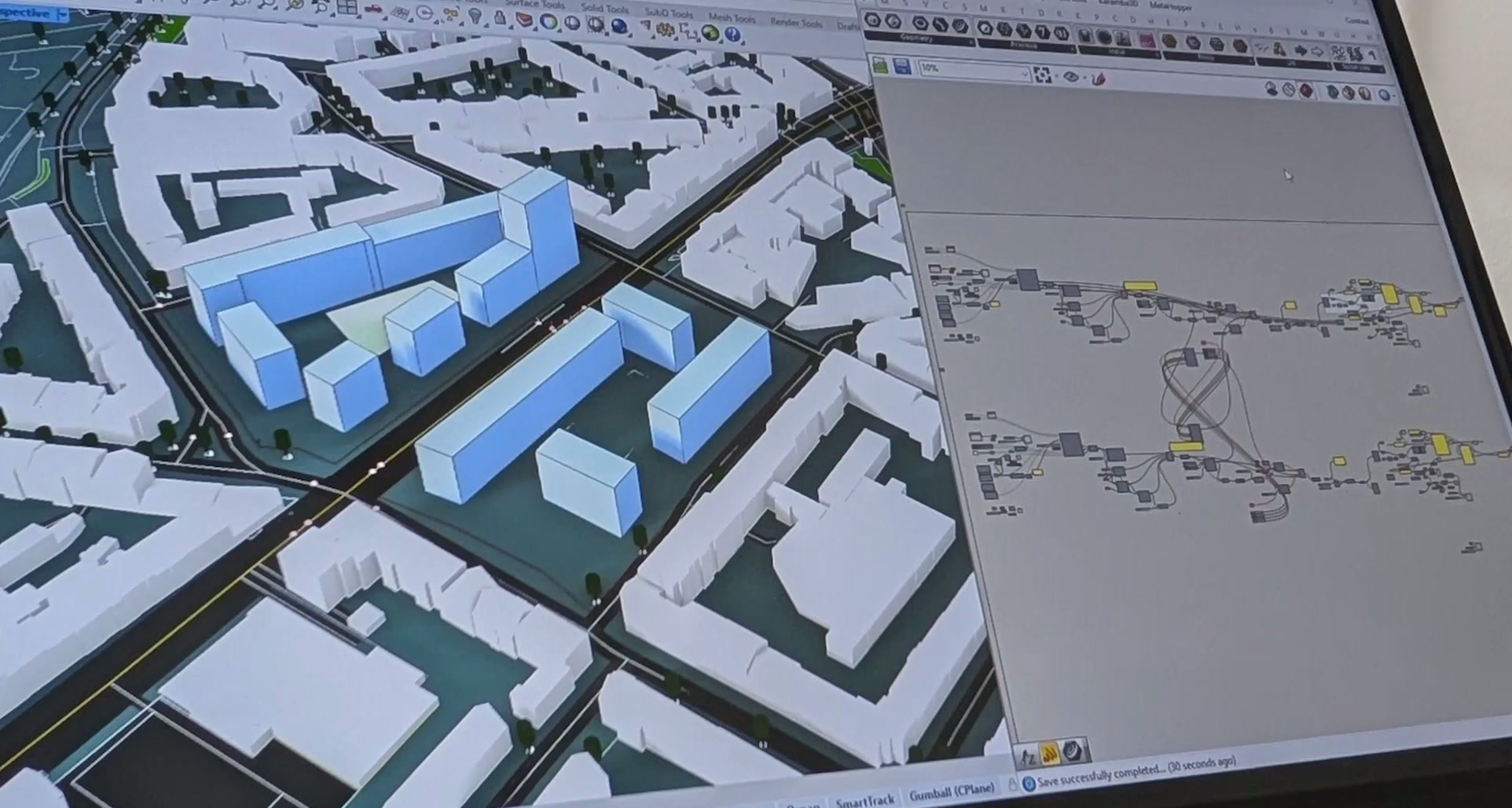
Task: Click the red preview icon on the canvas toolbar's right side
Action: (1307, 90)
